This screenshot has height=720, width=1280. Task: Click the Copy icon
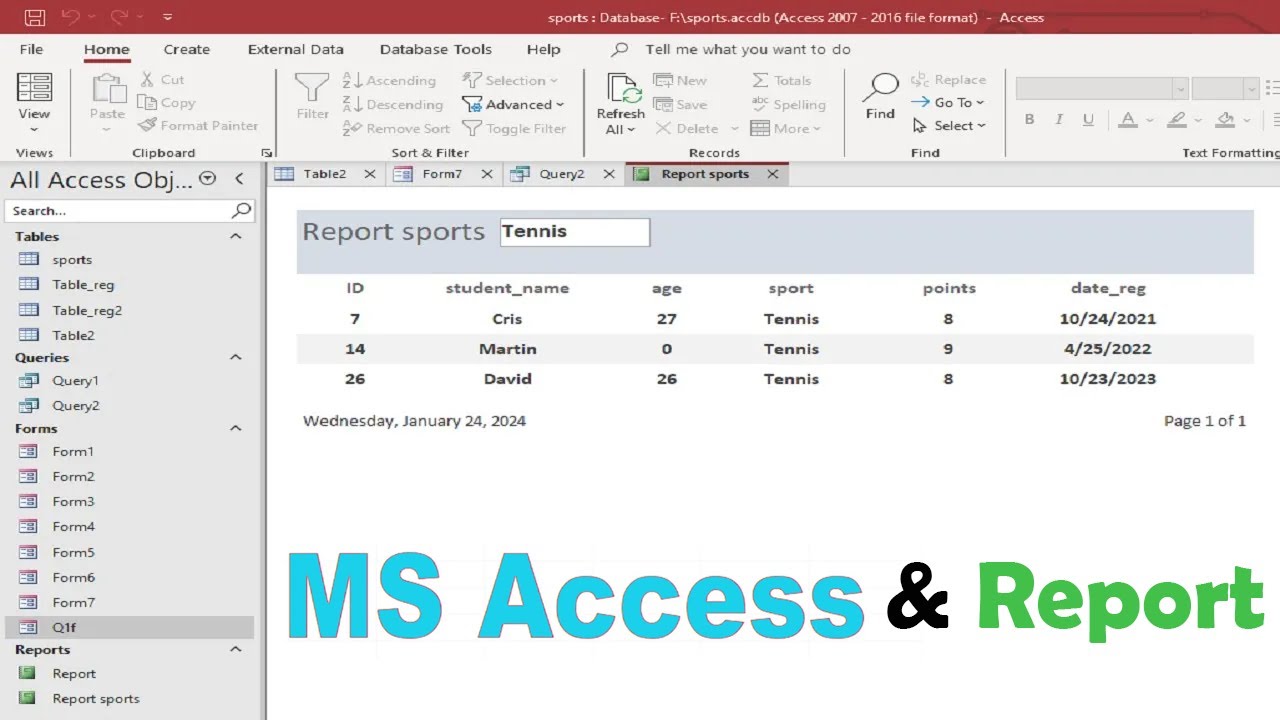[146, 102]
